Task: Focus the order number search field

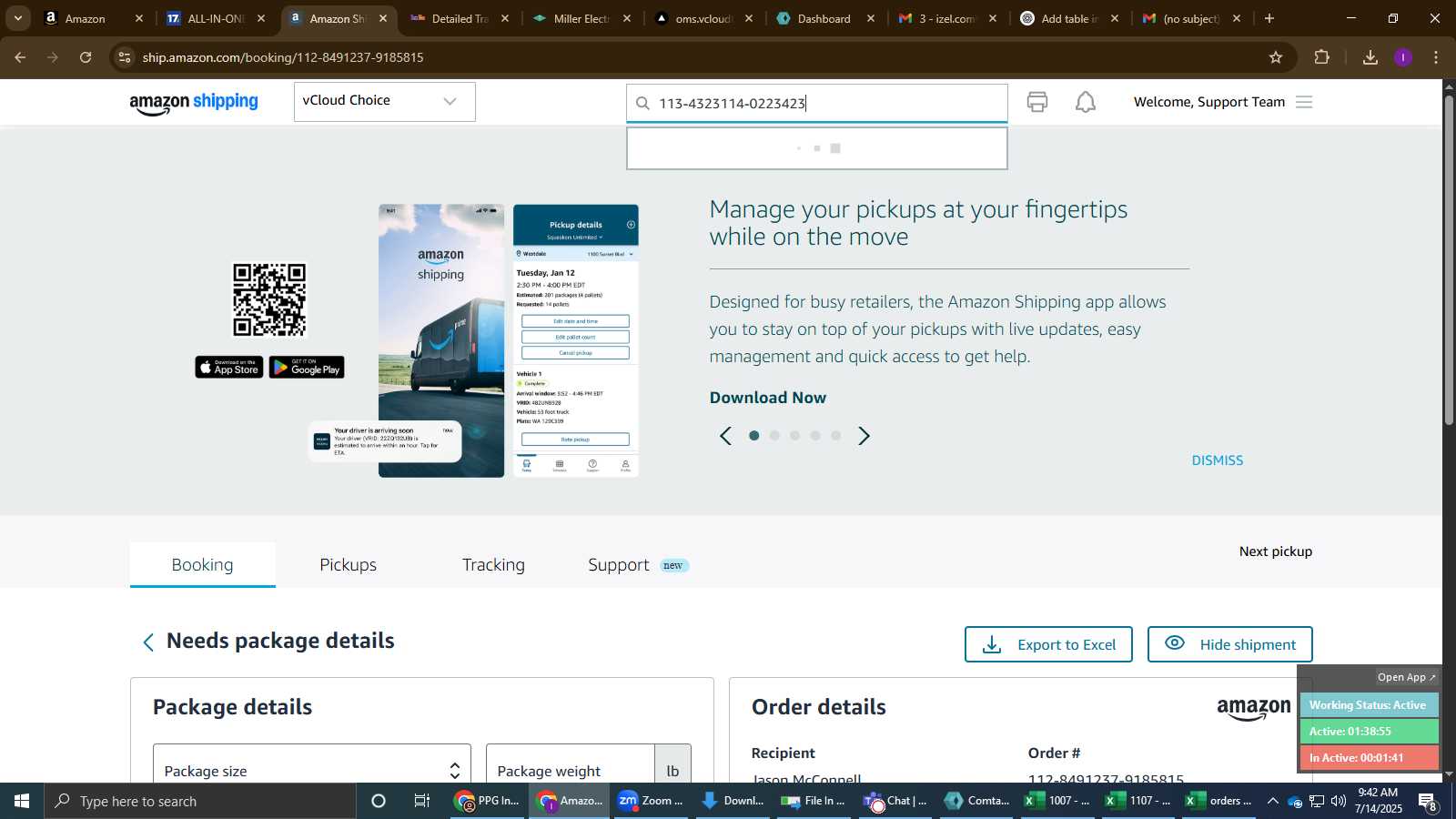Action: pos(817,103)
